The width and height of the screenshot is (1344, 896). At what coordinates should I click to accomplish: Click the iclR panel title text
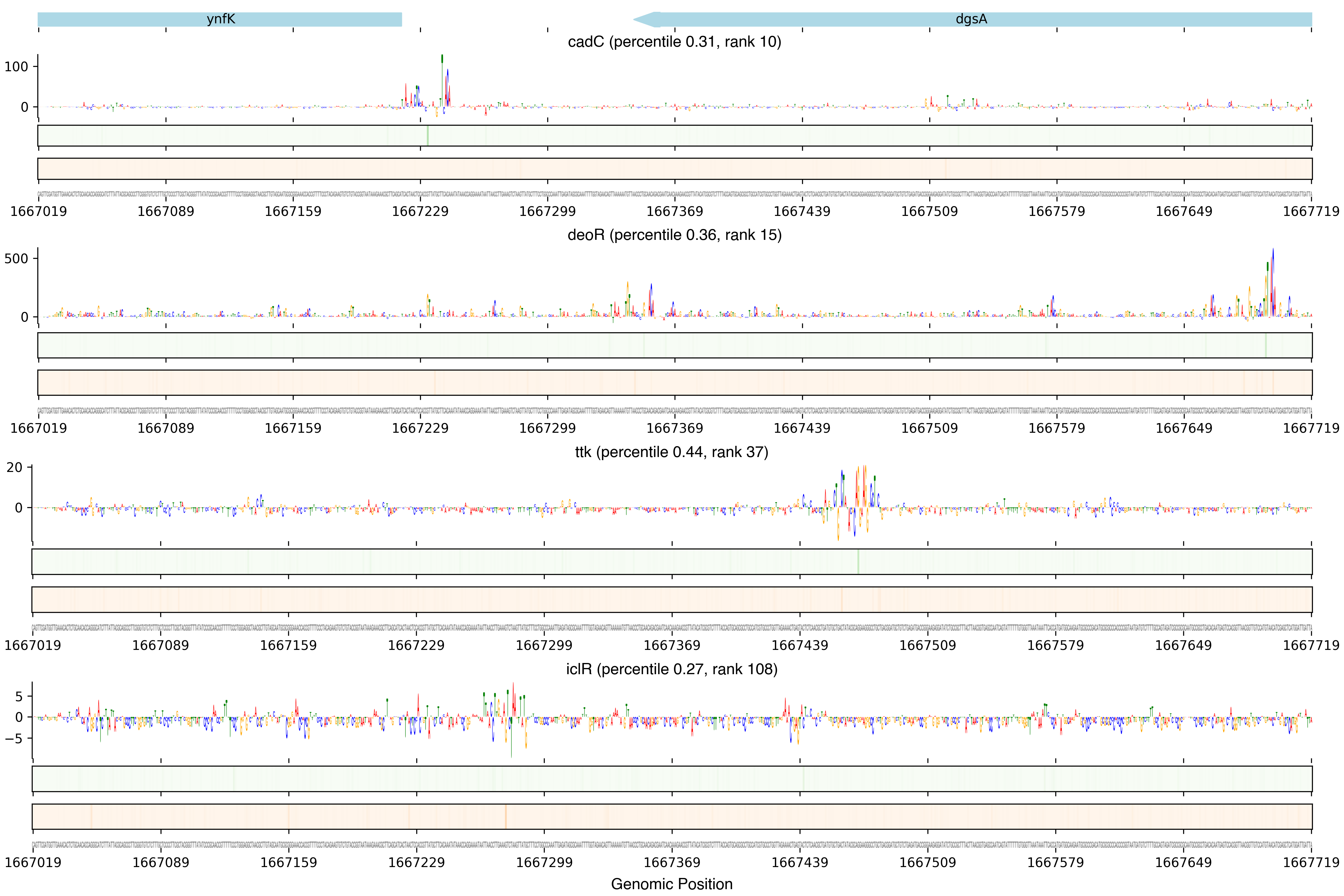(671, 669)
